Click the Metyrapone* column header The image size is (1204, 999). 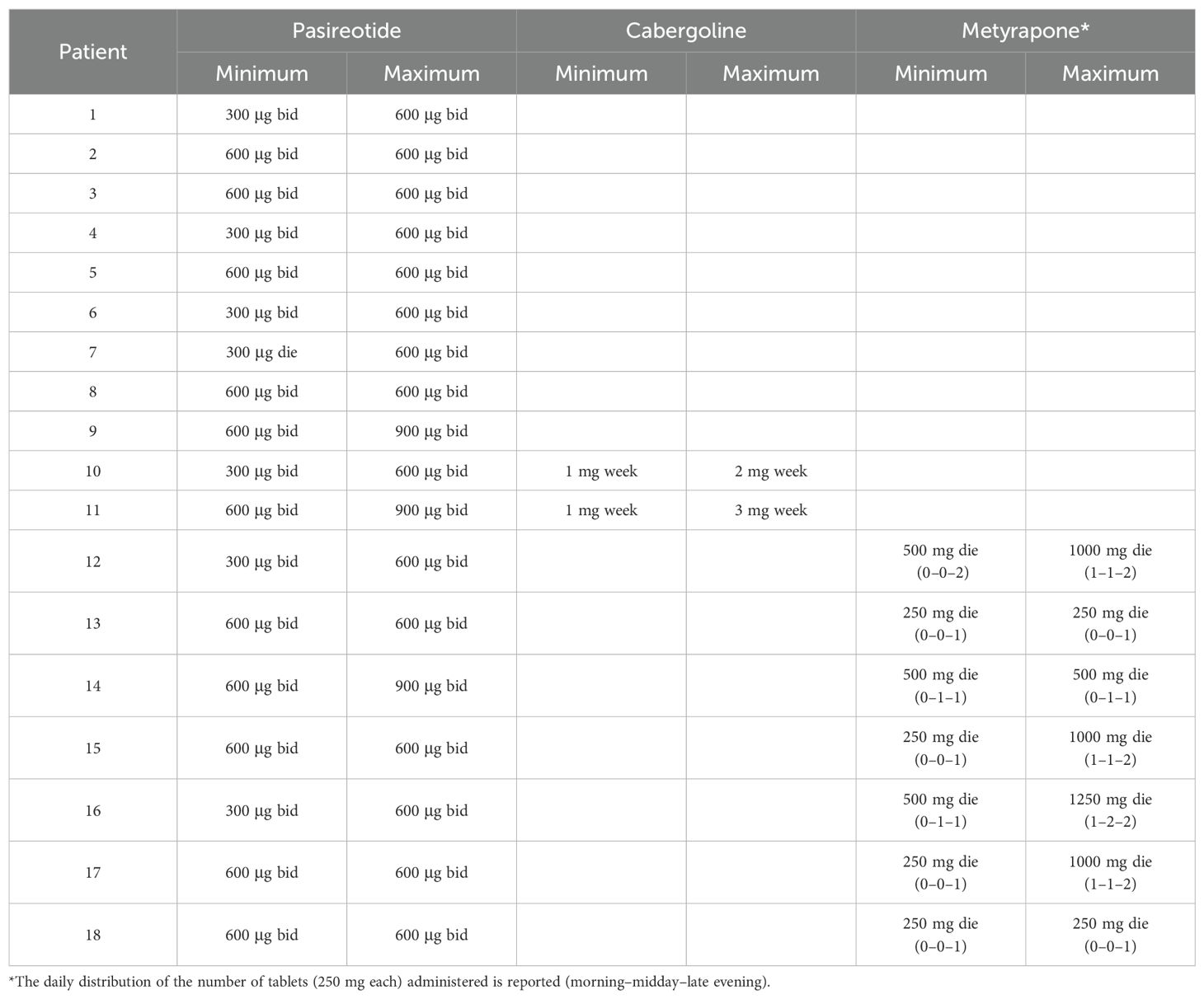1025,31
